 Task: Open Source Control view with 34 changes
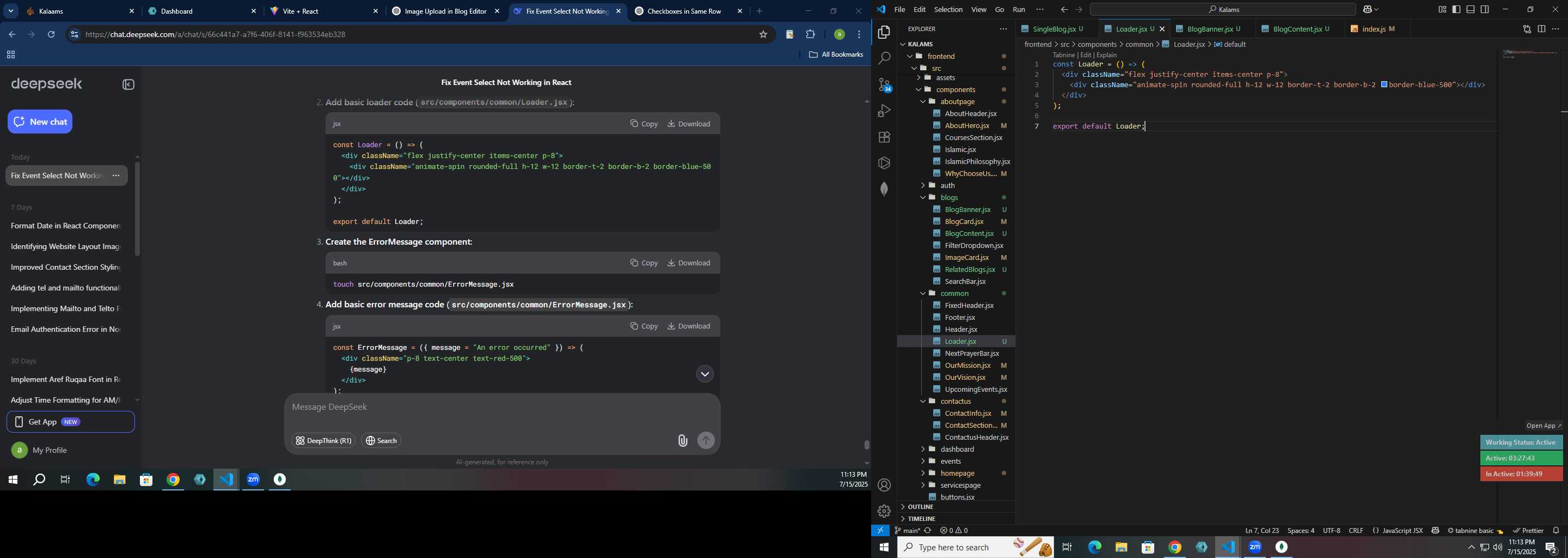(884, 86)
